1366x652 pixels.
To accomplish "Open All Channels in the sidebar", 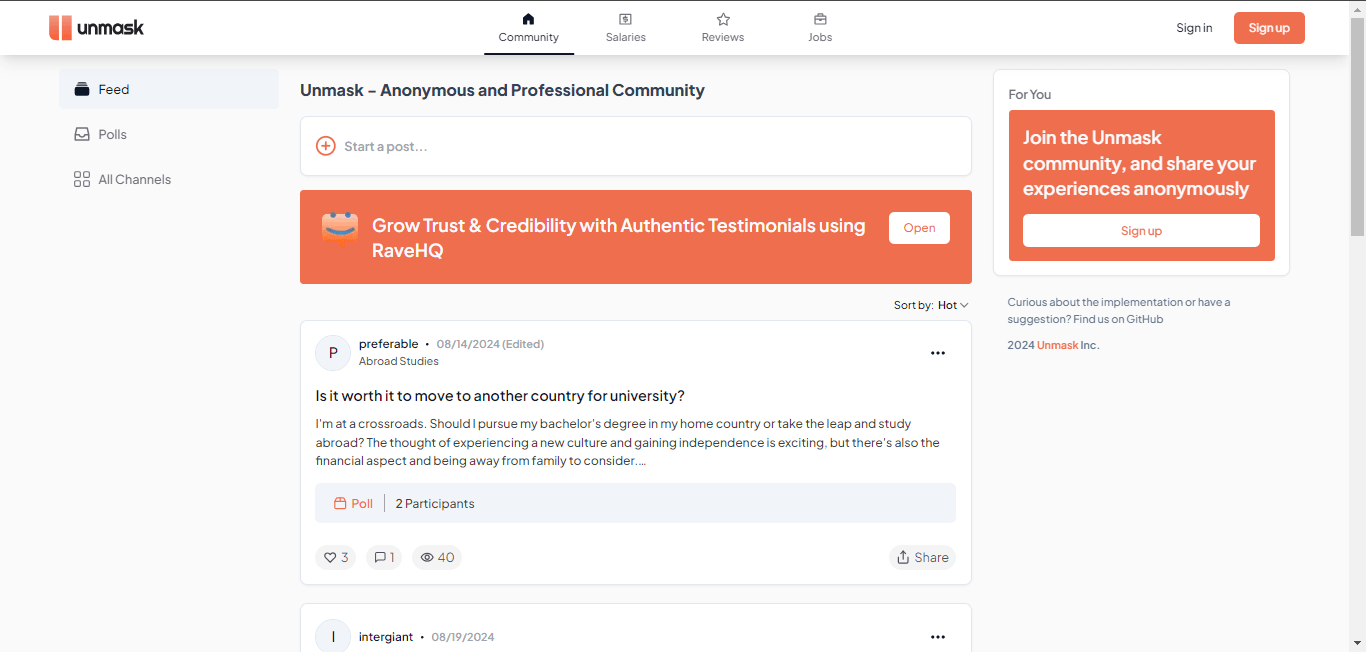I will pos(169,179).
